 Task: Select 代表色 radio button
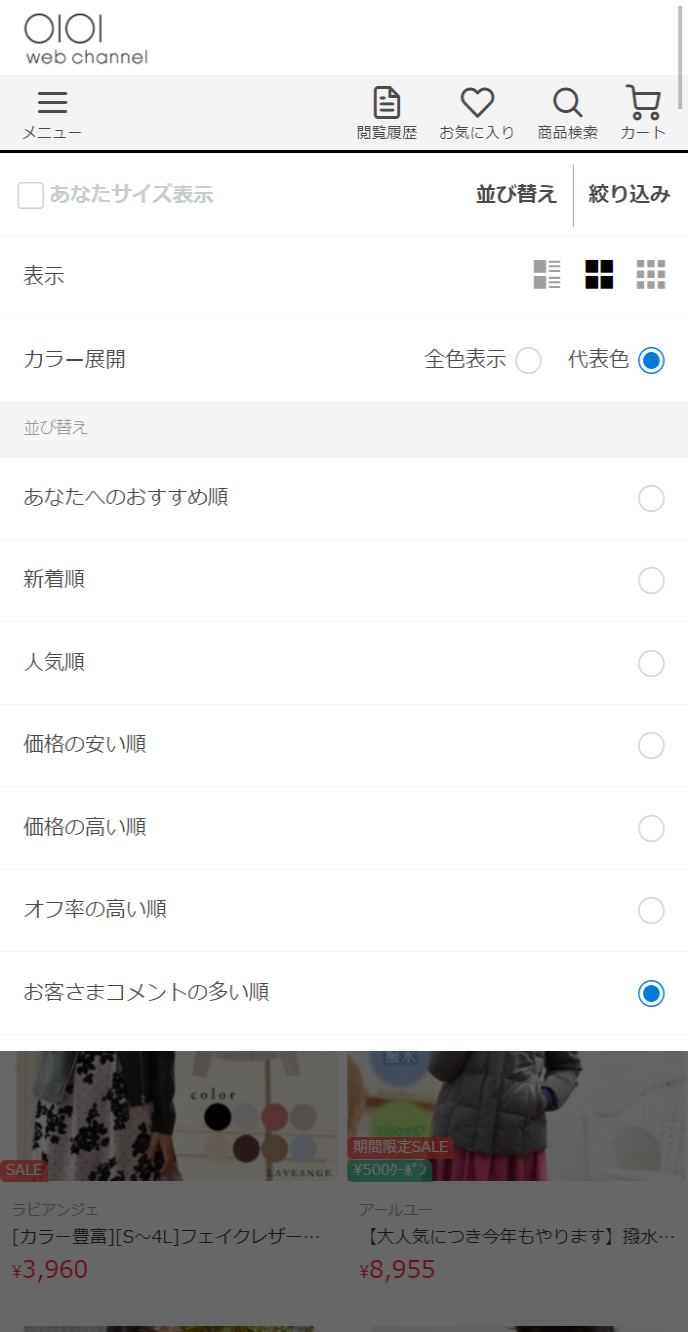click(651, 361)
